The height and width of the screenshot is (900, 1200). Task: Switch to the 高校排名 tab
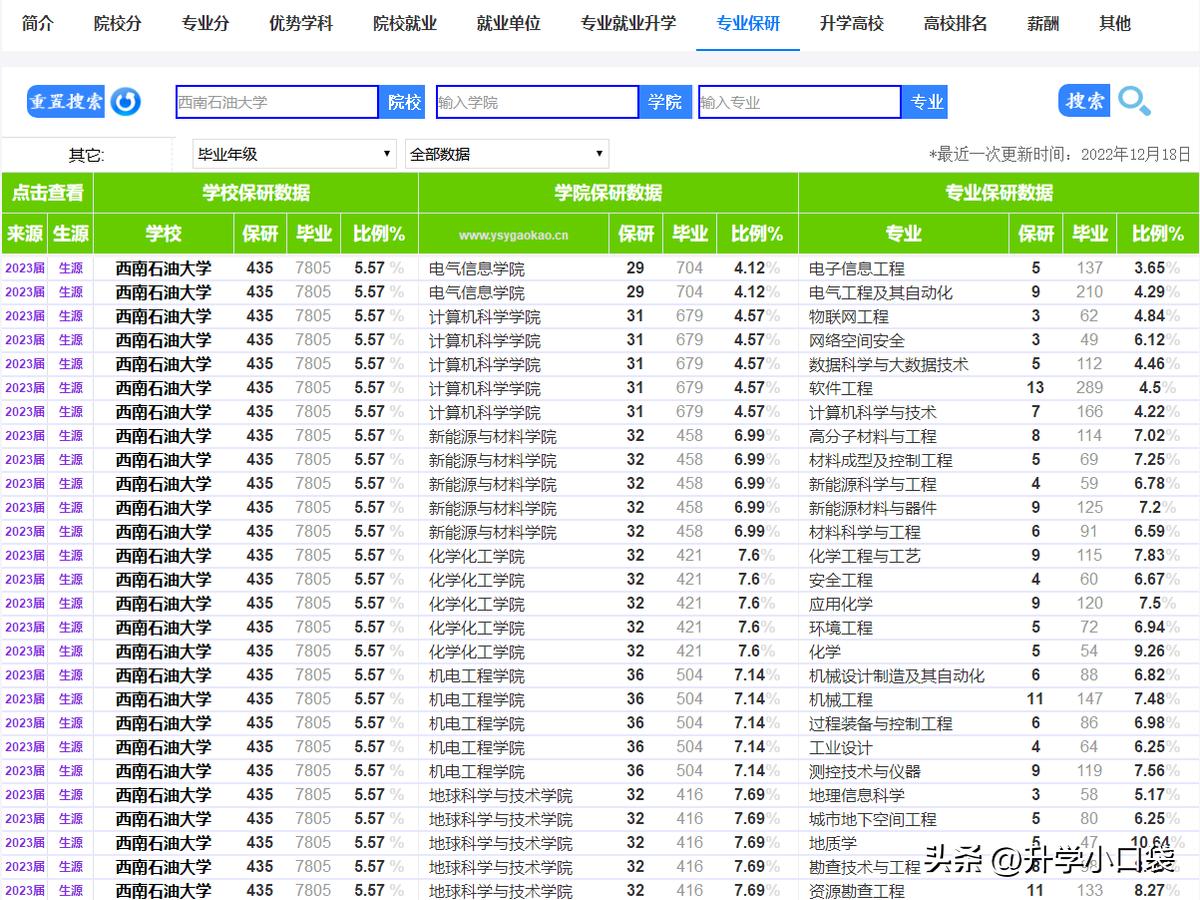[x=954, y=23]
